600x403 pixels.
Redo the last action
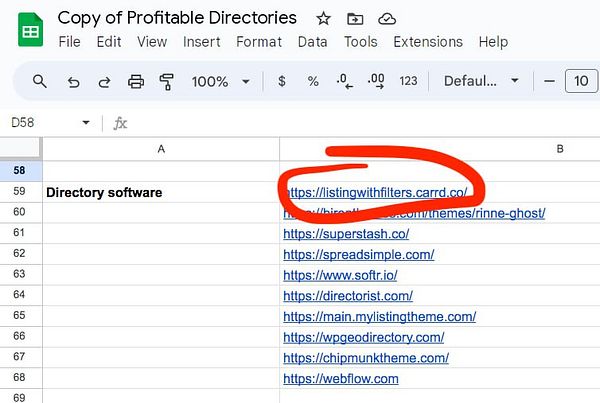coord(104,82)
